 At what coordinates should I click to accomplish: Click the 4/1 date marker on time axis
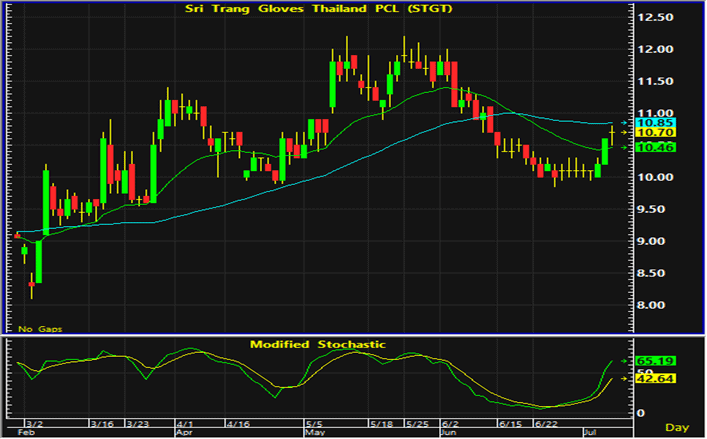coord(185,424)
